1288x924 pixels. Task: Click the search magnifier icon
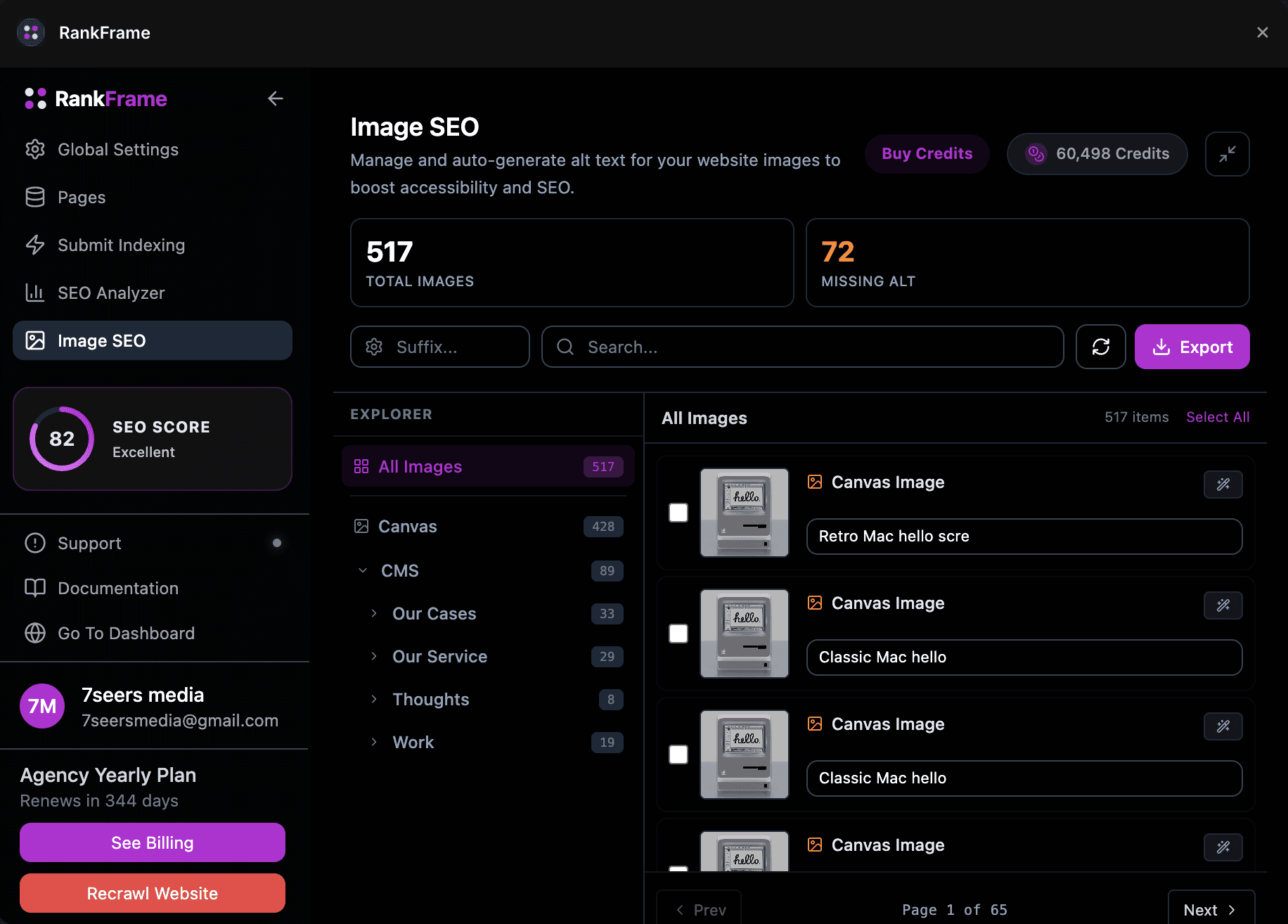click(565, 347)
